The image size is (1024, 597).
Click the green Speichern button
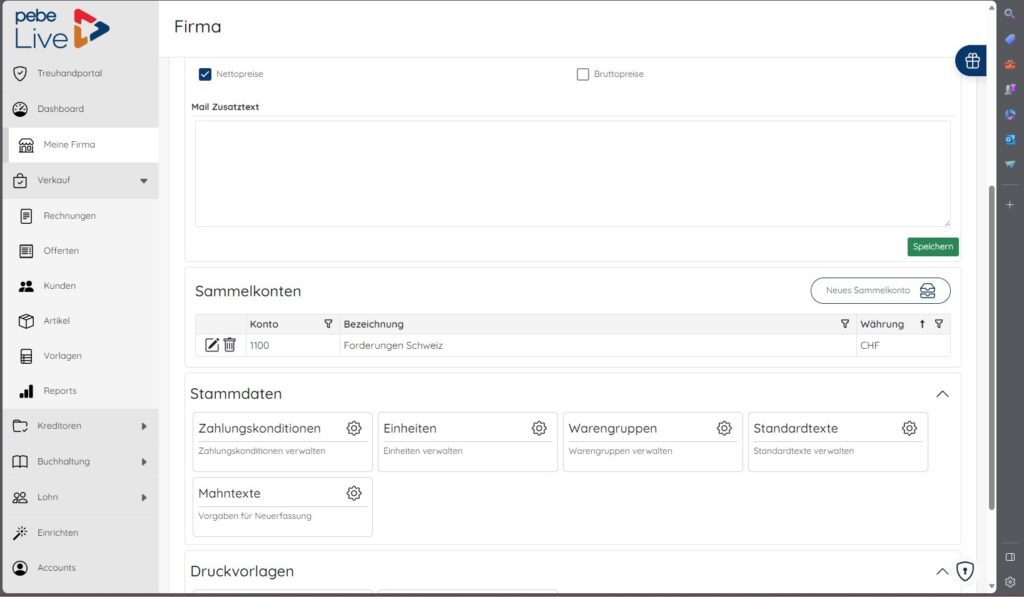coord(933,247)
